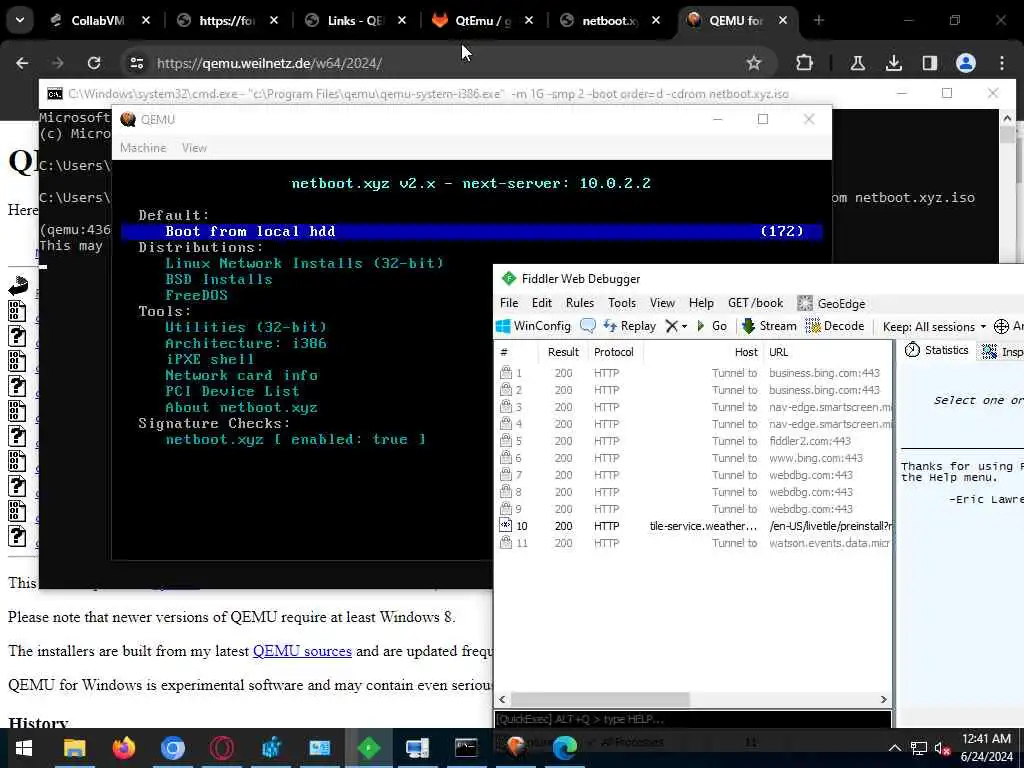Sort sessions by Result column
This screenshot has height=768, width=1024.
point(563,352)
